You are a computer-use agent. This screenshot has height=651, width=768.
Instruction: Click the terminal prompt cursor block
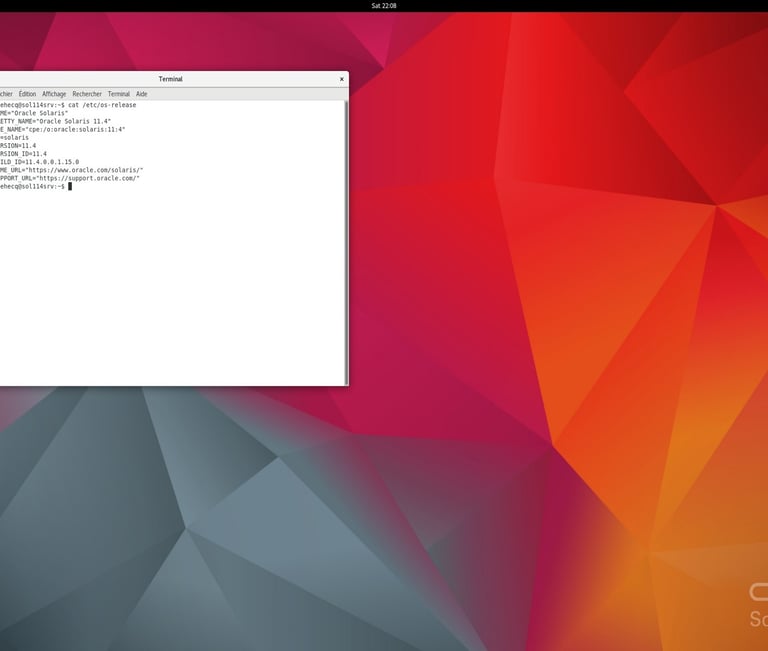tap(70, 186)
